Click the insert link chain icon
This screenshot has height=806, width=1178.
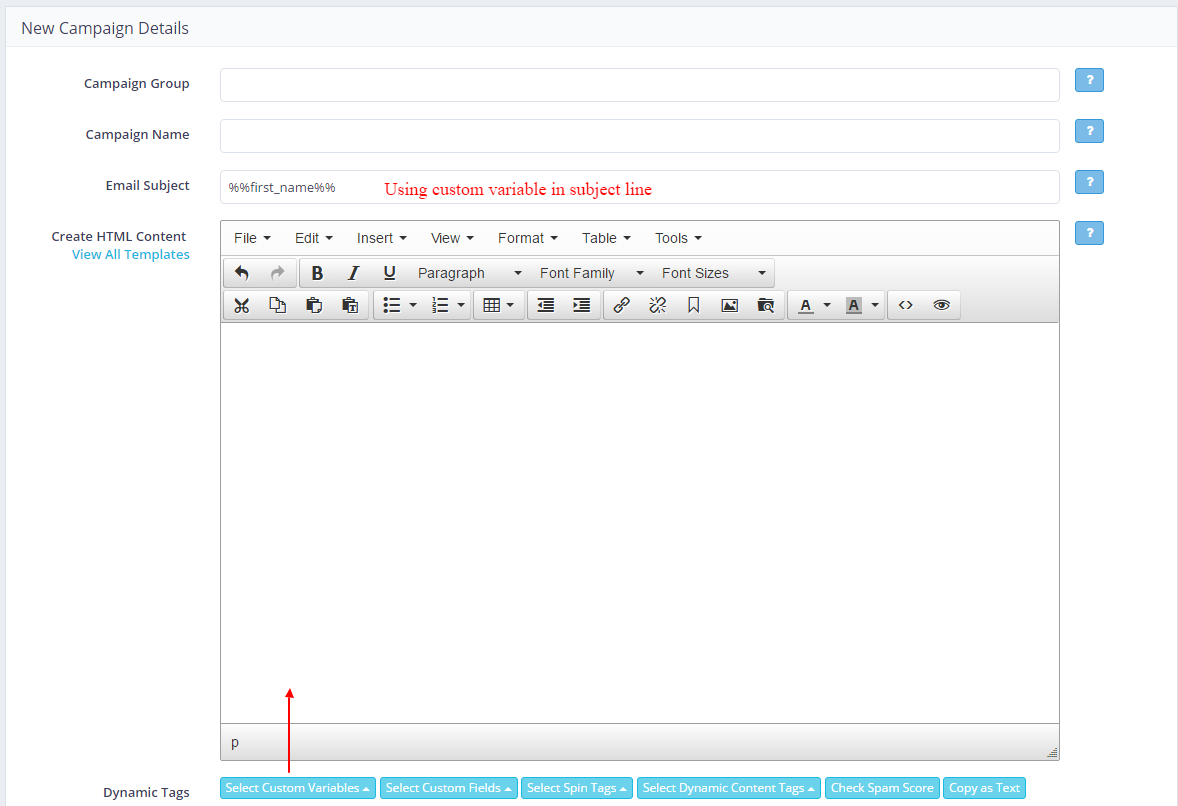[x=621, y=305]
